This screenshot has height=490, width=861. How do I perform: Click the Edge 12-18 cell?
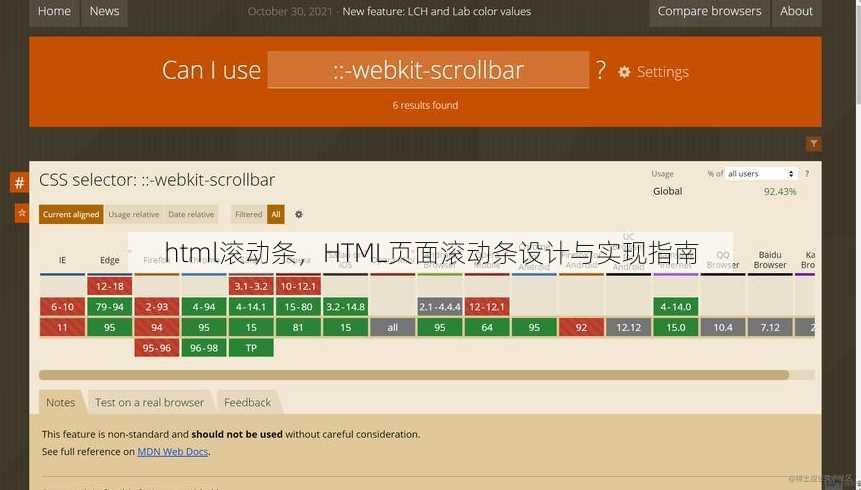click(109, 286)
